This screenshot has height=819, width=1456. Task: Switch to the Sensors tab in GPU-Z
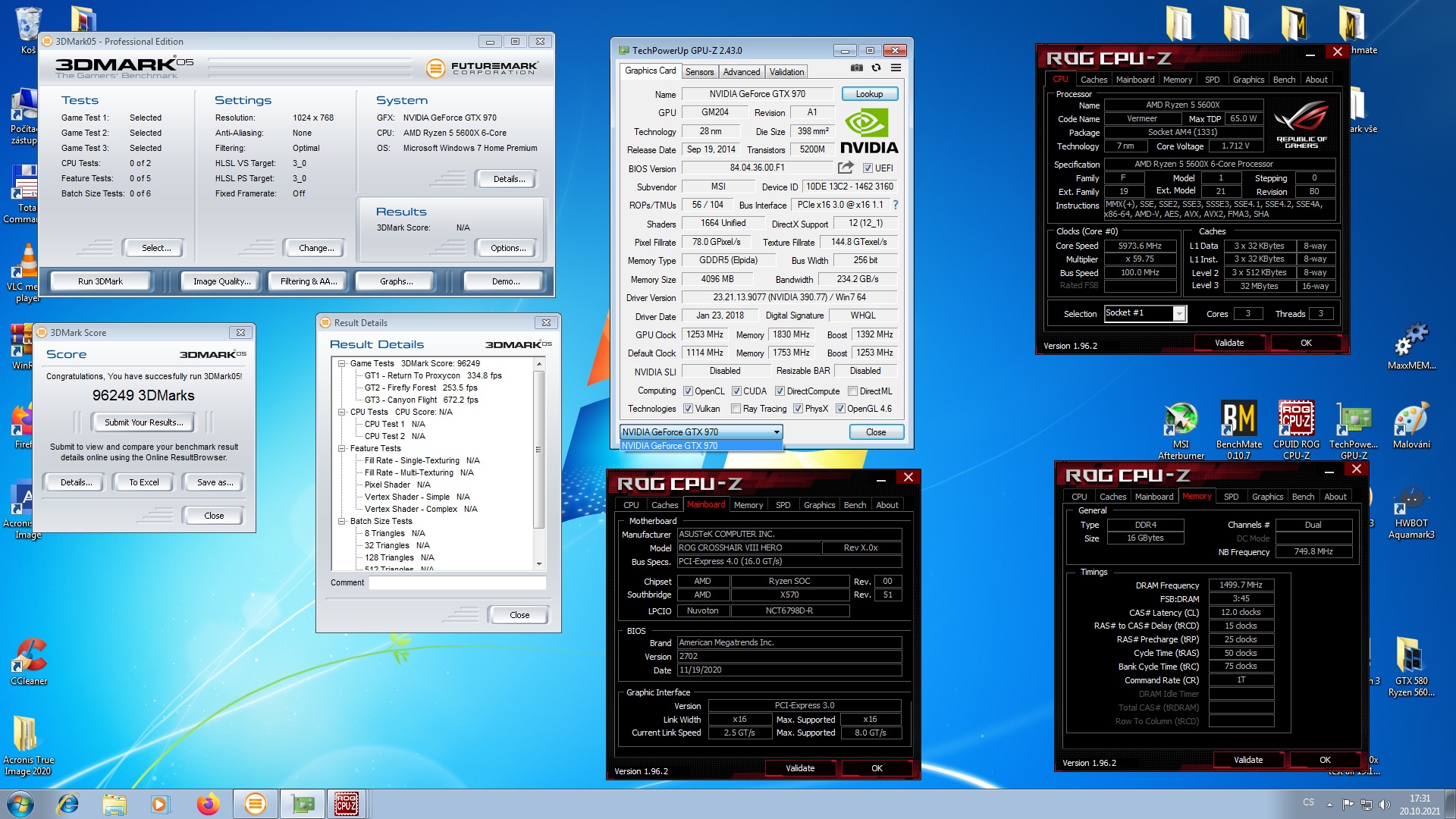pyautogui.click(x=699, y=72)
